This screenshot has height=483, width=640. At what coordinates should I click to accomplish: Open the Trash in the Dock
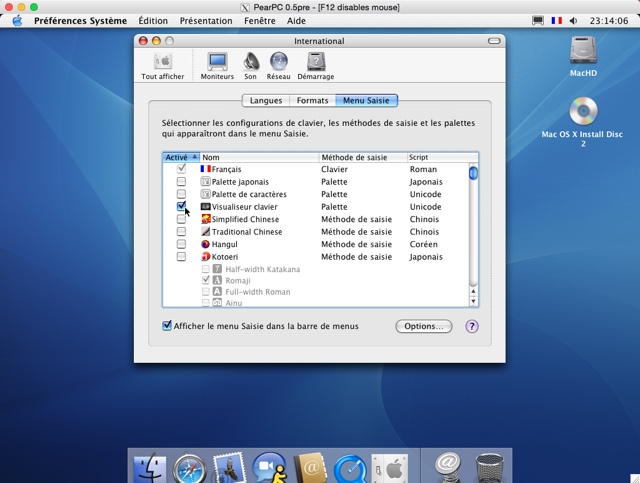pyautogui.click(x=490, y=469)
